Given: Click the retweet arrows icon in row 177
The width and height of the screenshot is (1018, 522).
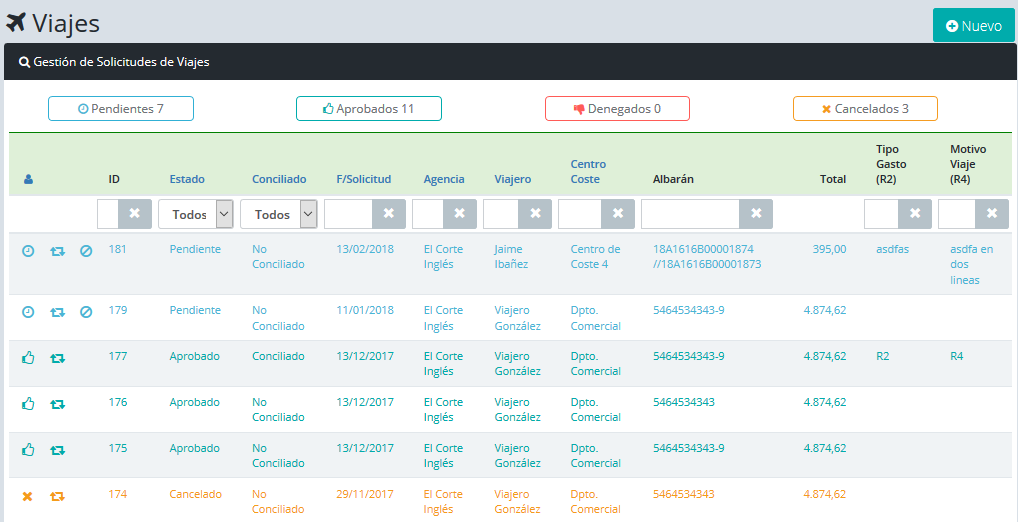Looking at the screenshot, I should (x=58, y=358).
